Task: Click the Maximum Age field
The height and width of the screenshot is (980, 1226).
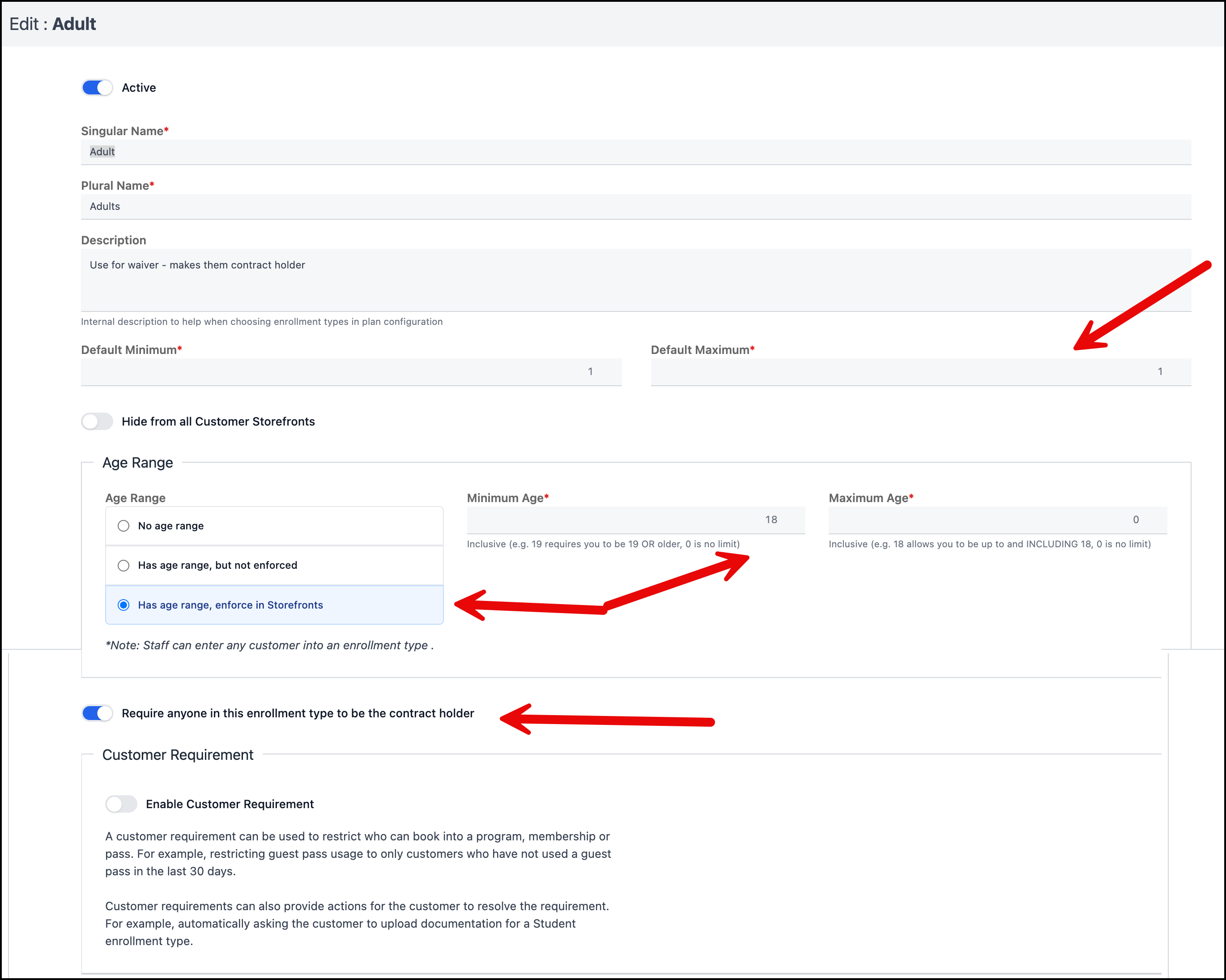Action: 997,520
